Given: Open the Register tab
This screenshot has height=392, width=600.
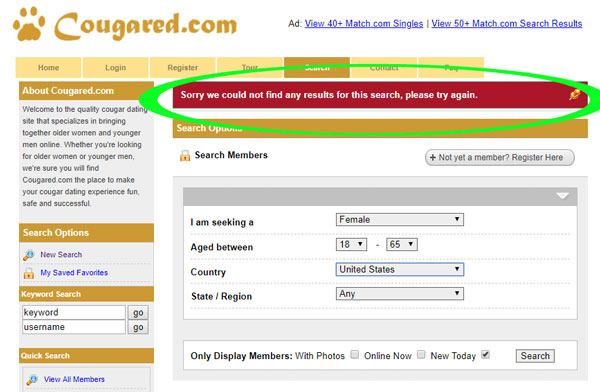Looking at the screenshot, I should (183, 68).
